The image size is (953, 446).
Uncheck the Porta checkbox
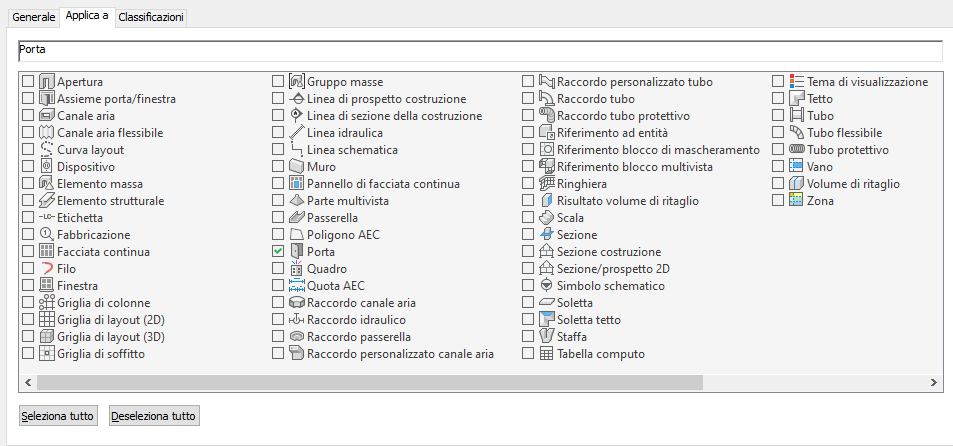[278, 252]
